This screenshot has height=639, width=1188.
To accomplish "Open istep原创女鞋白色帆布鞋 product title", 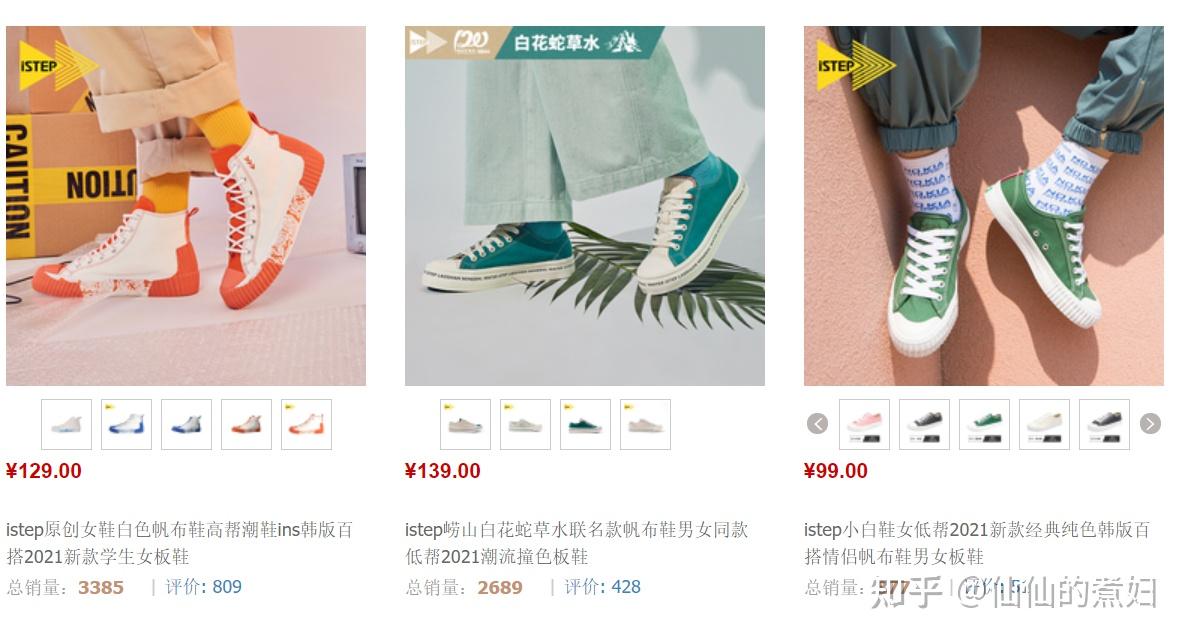I will click(180, 543).
